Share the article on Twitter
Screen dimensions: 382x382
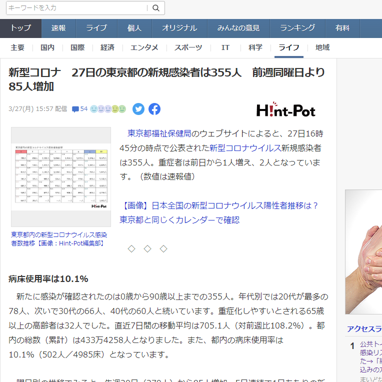(138, 109)
